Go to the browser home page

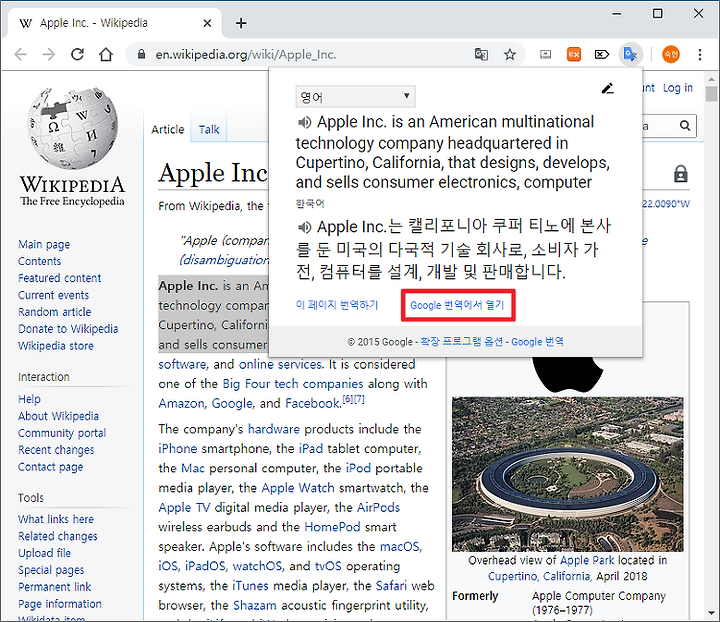[106, 54]
